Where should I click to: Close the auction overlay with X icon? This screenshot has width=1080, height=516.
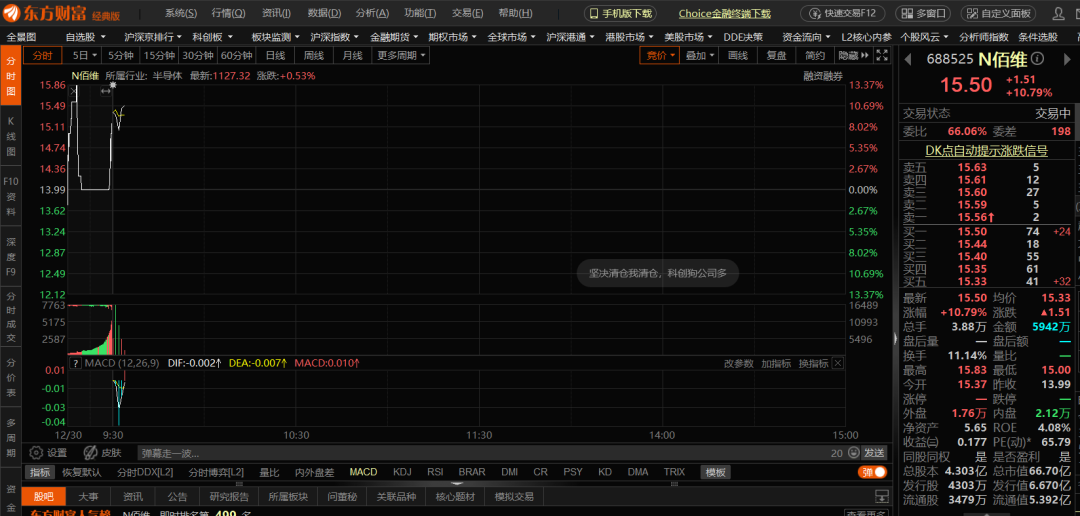coord(74,90)
